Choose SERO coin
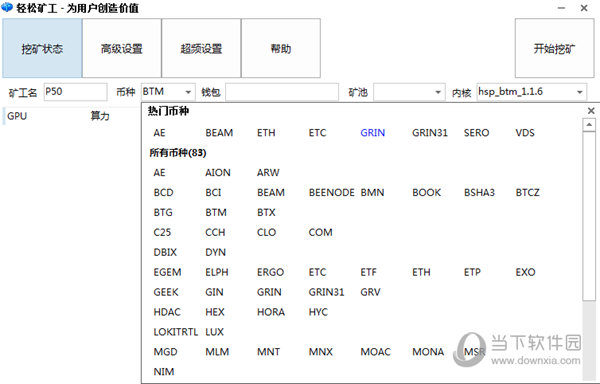The height and width of the screenshot is (384, 600). [x=476, y=133]
